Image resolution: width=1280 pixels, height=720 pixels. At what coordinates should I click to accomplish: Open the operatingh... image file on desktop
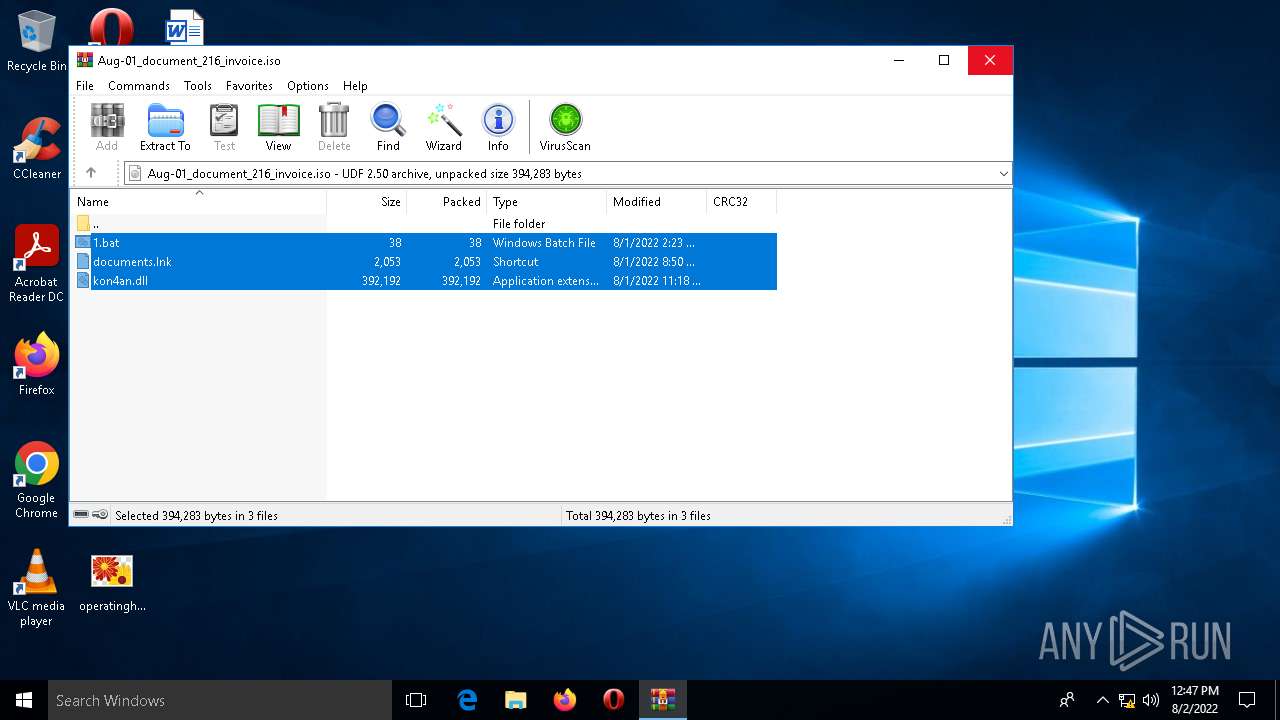click(x=112, y=581)
